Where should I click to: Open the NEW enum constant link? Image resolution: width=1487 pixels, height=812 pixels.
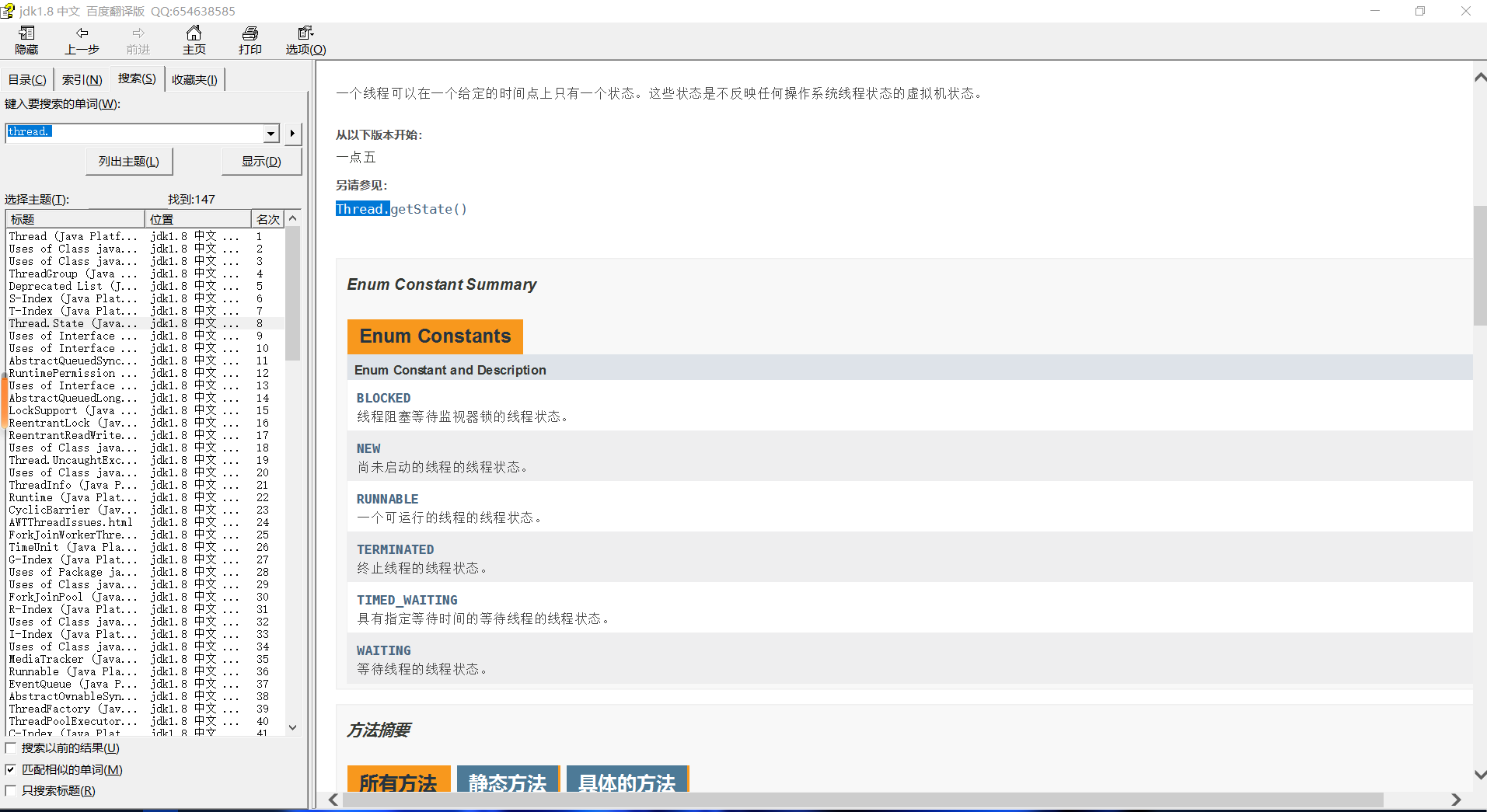368,448
